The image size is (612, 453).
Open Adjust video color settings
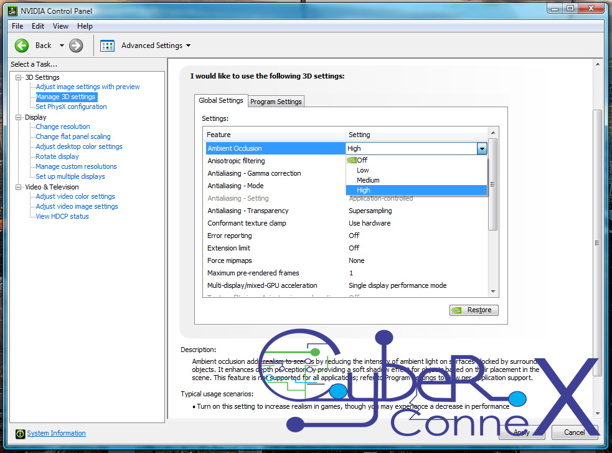(75, 196)
